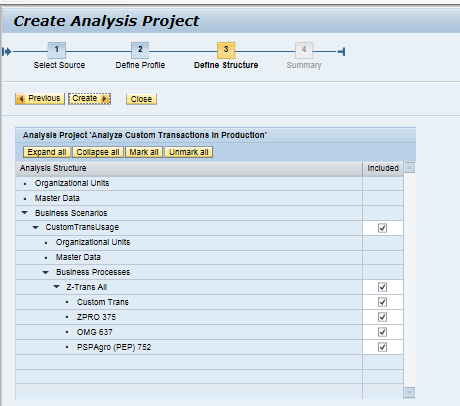The width and height of the screenshot is (460, 406).
Task: Go back with the Previous button
Action: click(40, 99)
